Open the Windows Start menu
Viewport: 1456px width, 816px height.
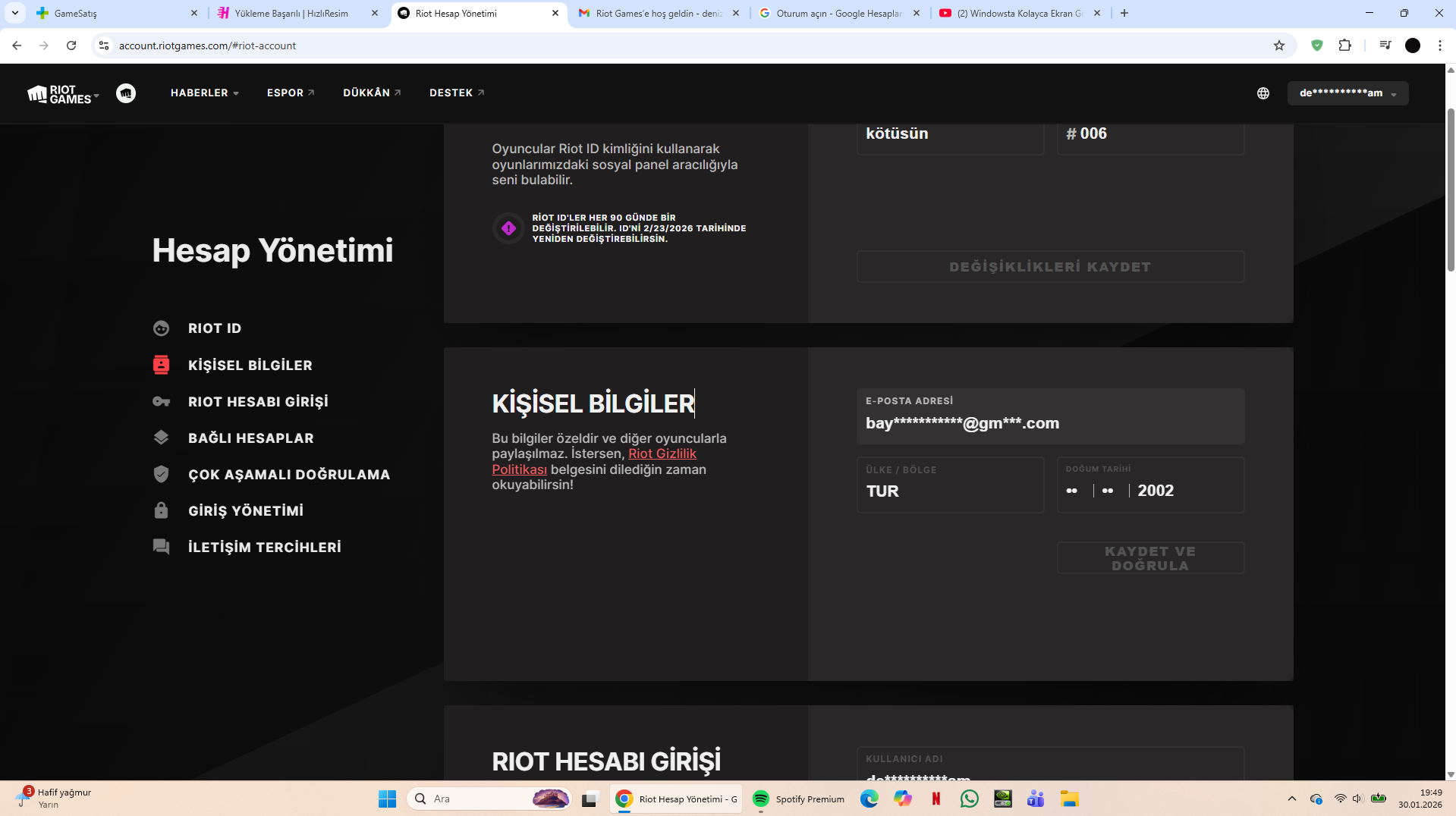click(387, 799)
